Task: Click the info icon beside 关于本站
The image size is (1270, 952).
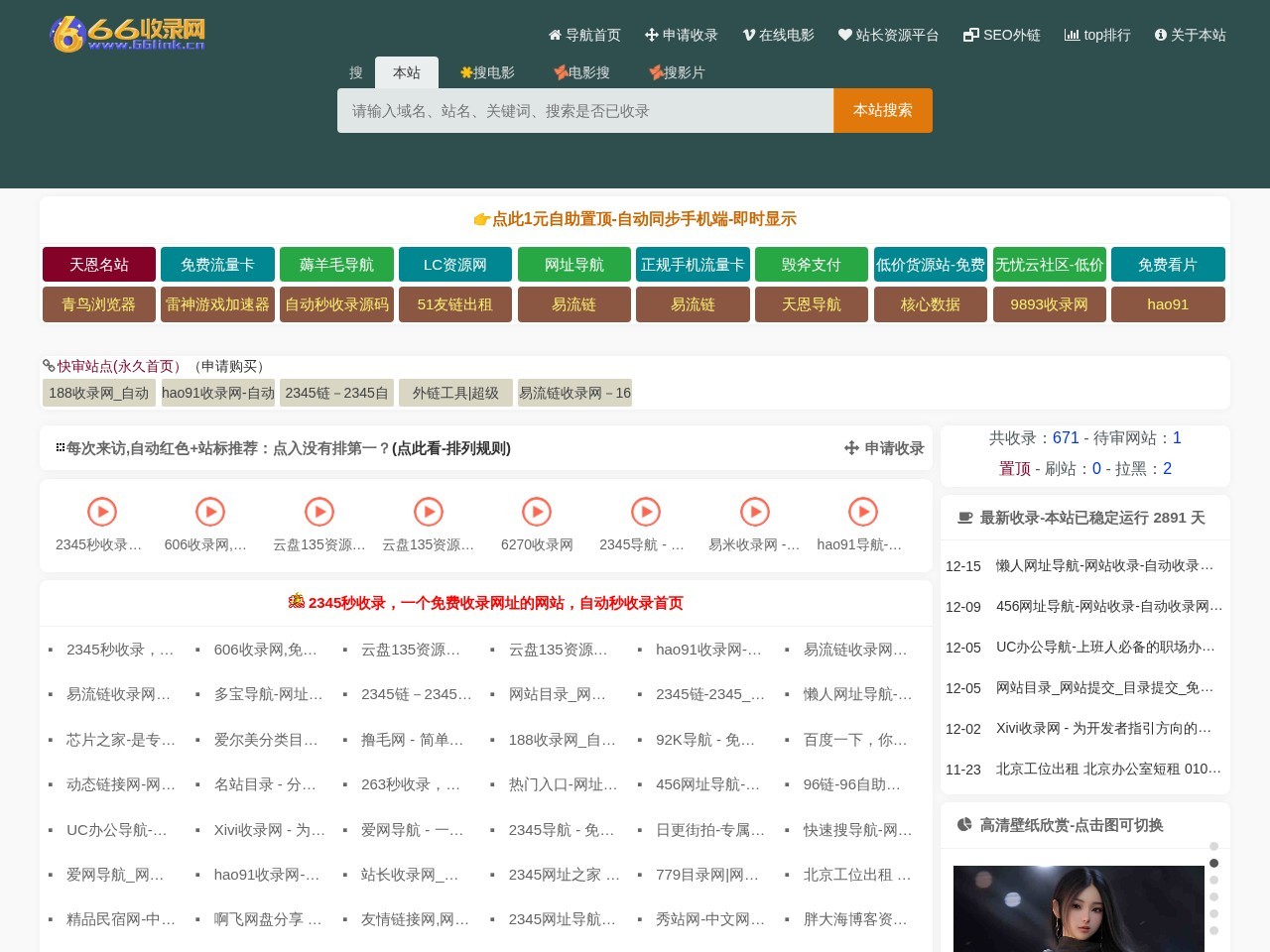Action: click(1159, 35)
